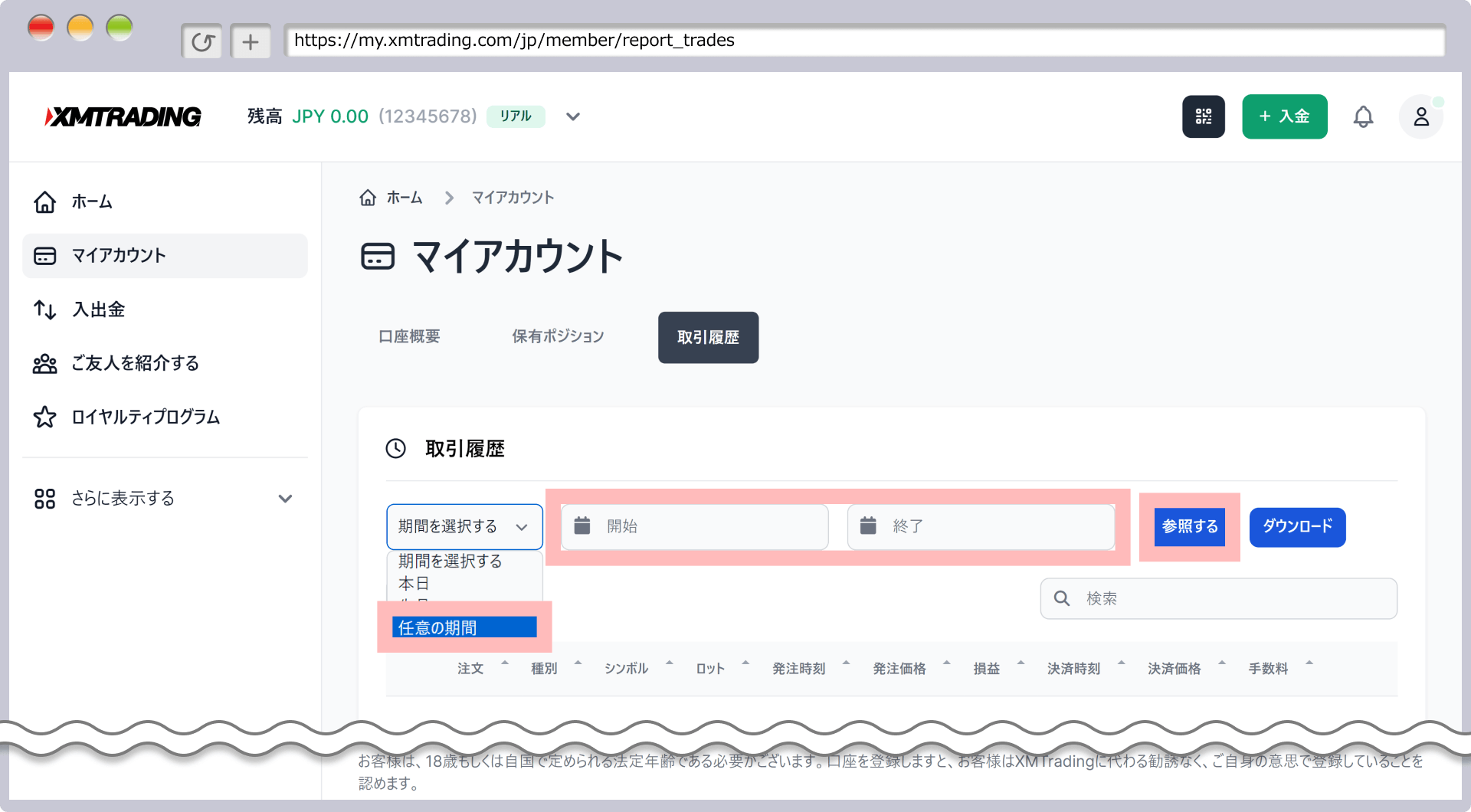Open the account switcher chevron next to リアル

(x=573, y=116)
